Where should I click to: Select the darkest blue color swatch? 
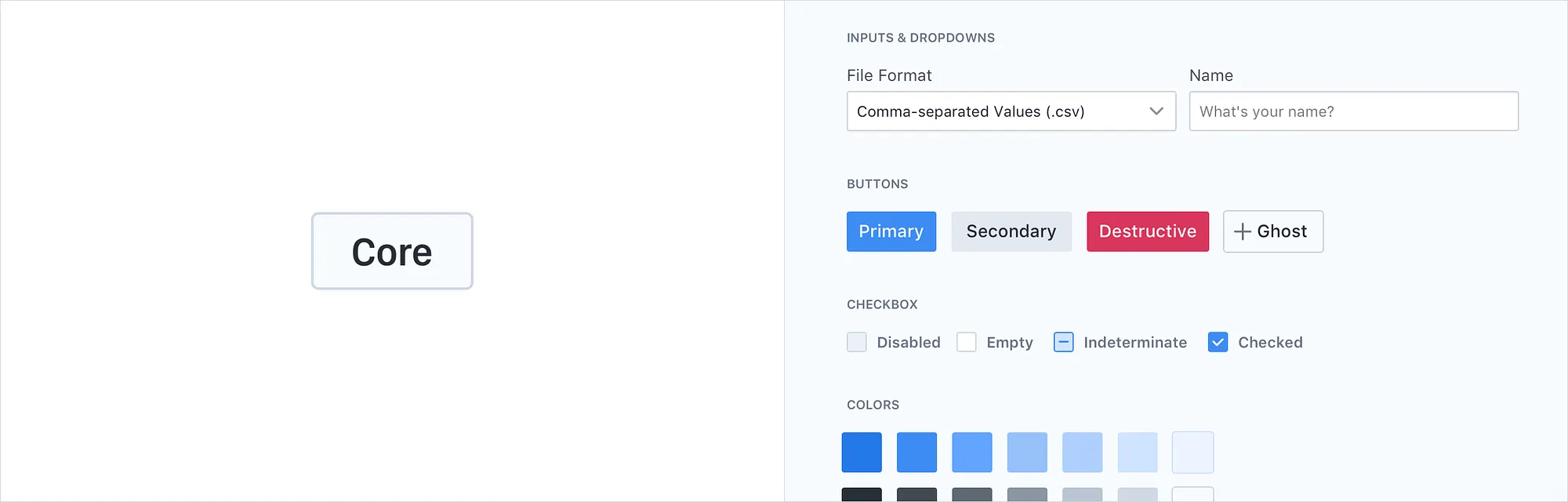coord(861,452)
